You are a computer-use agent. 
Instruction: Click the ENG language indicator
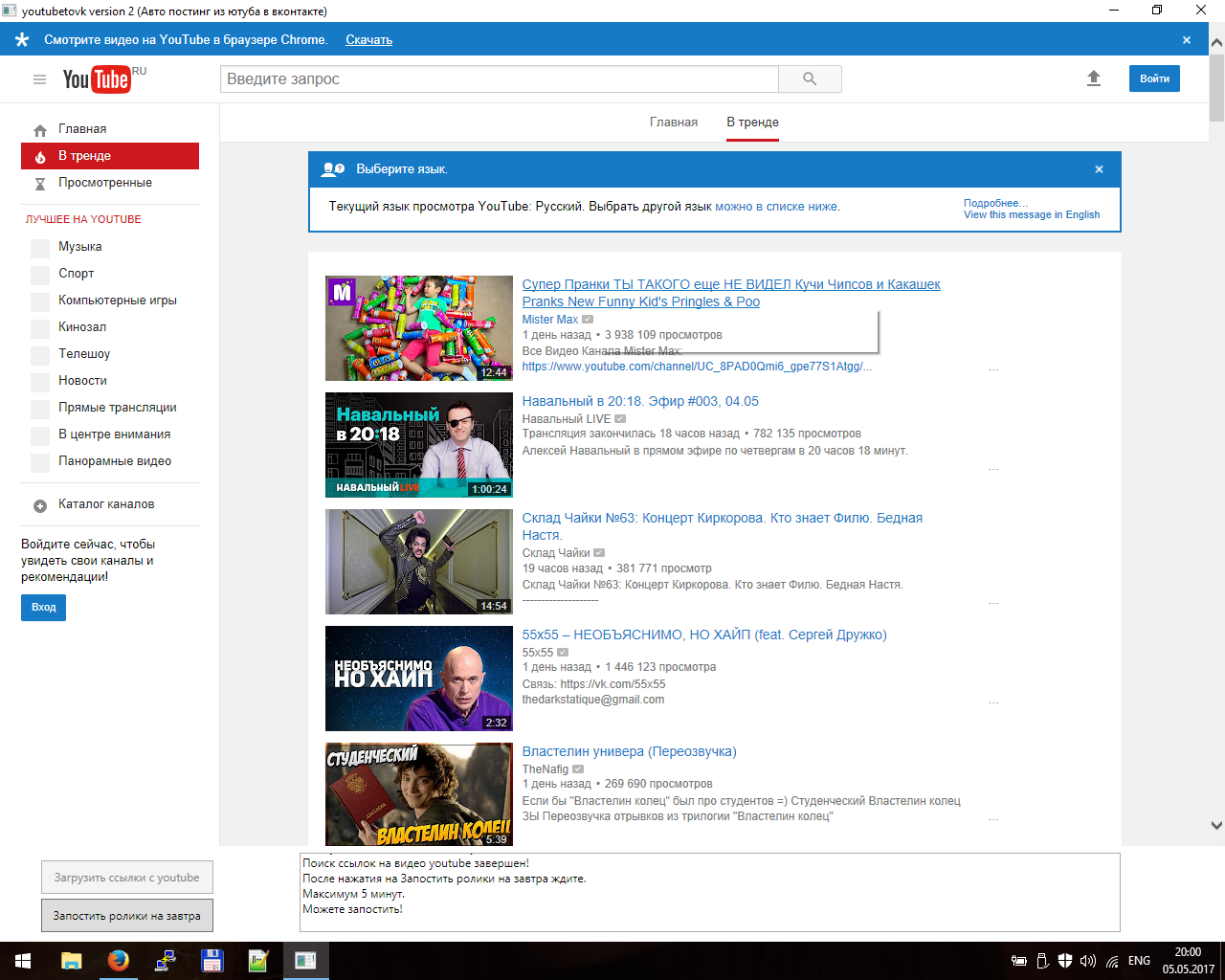point(1139,961)
